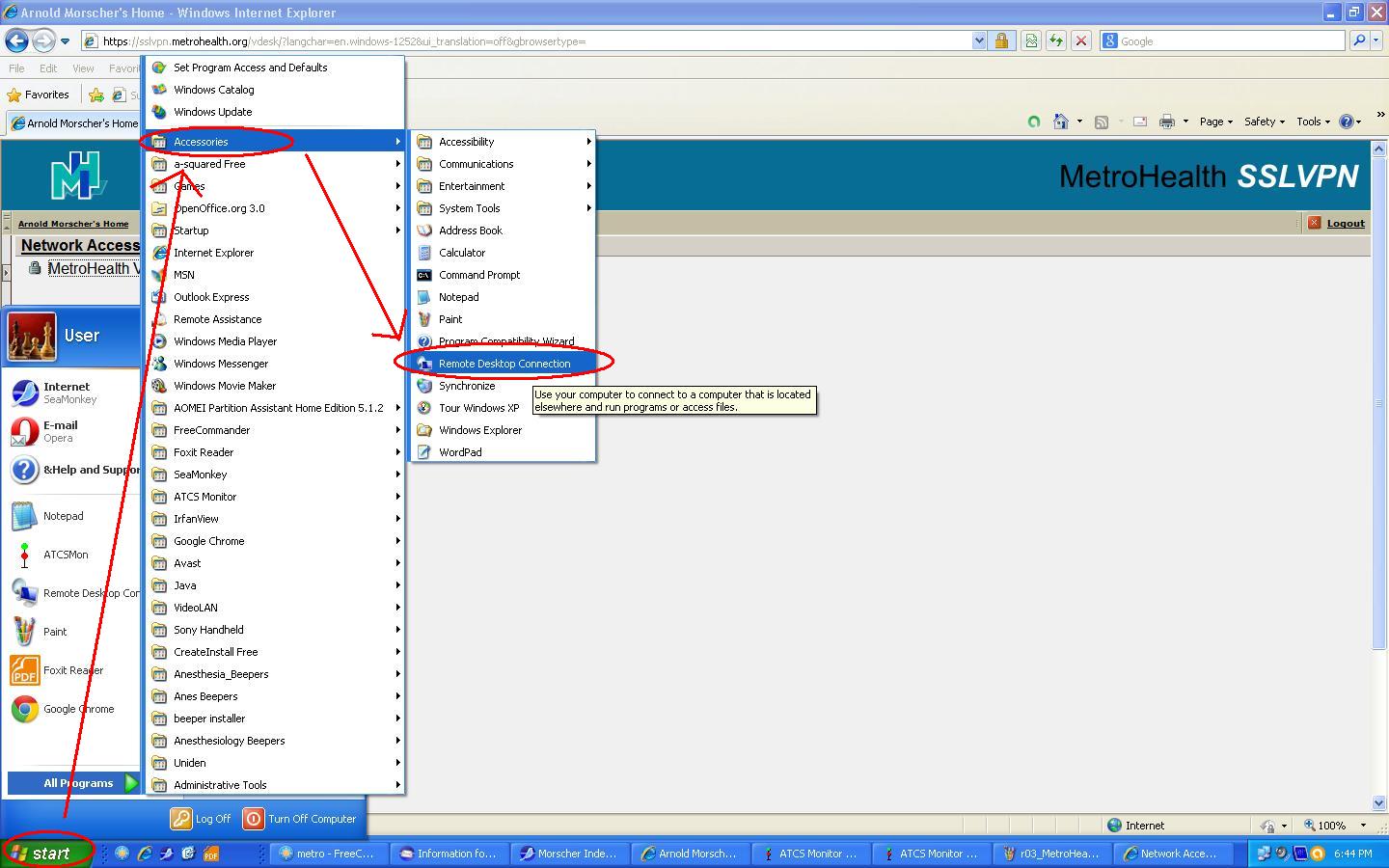Click the Turn Off Computer button
This screenshot has height=868, width=1389.
pyautogui.click(x=300, y=819)
